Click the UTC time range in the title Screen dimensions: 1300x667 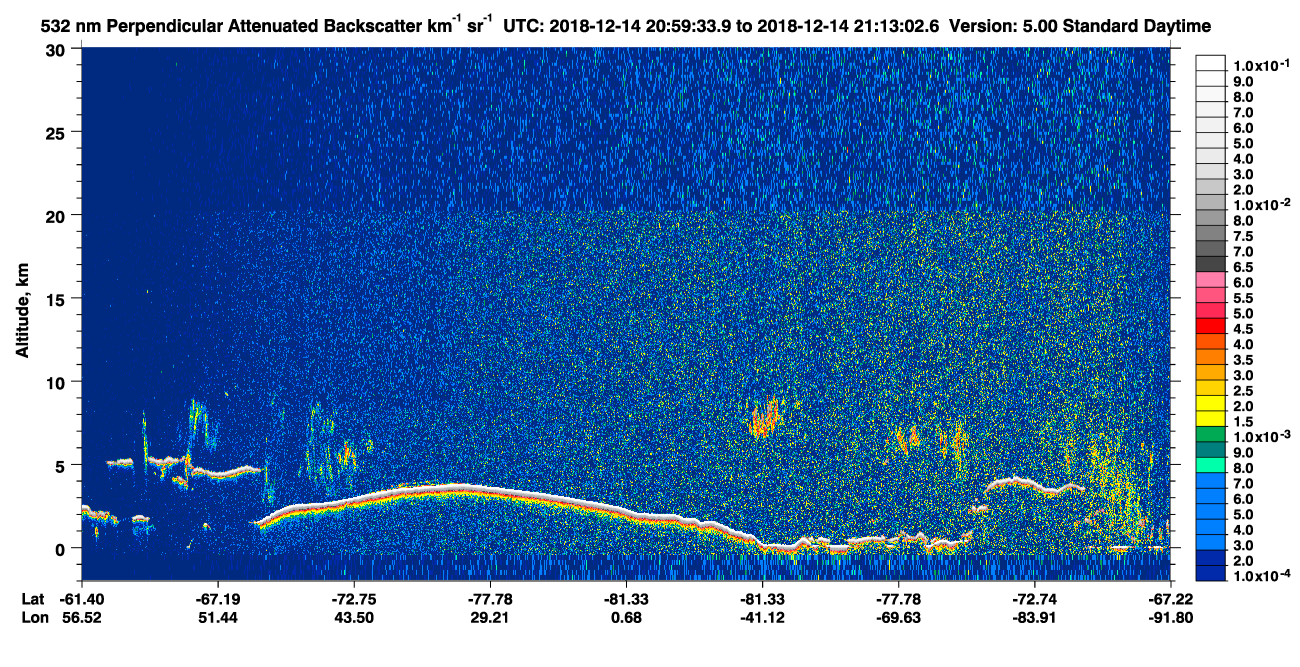(722, 25)
